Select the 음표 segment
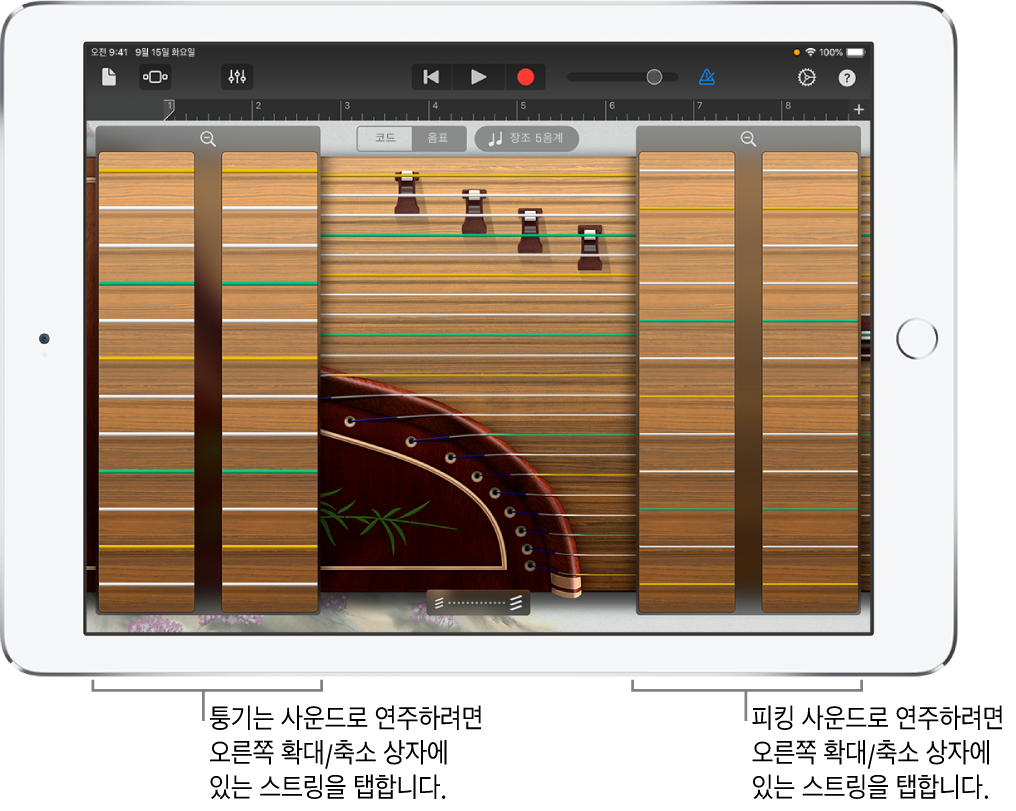The width and height of the screenshot is (1016, 811). click(439, 138)
